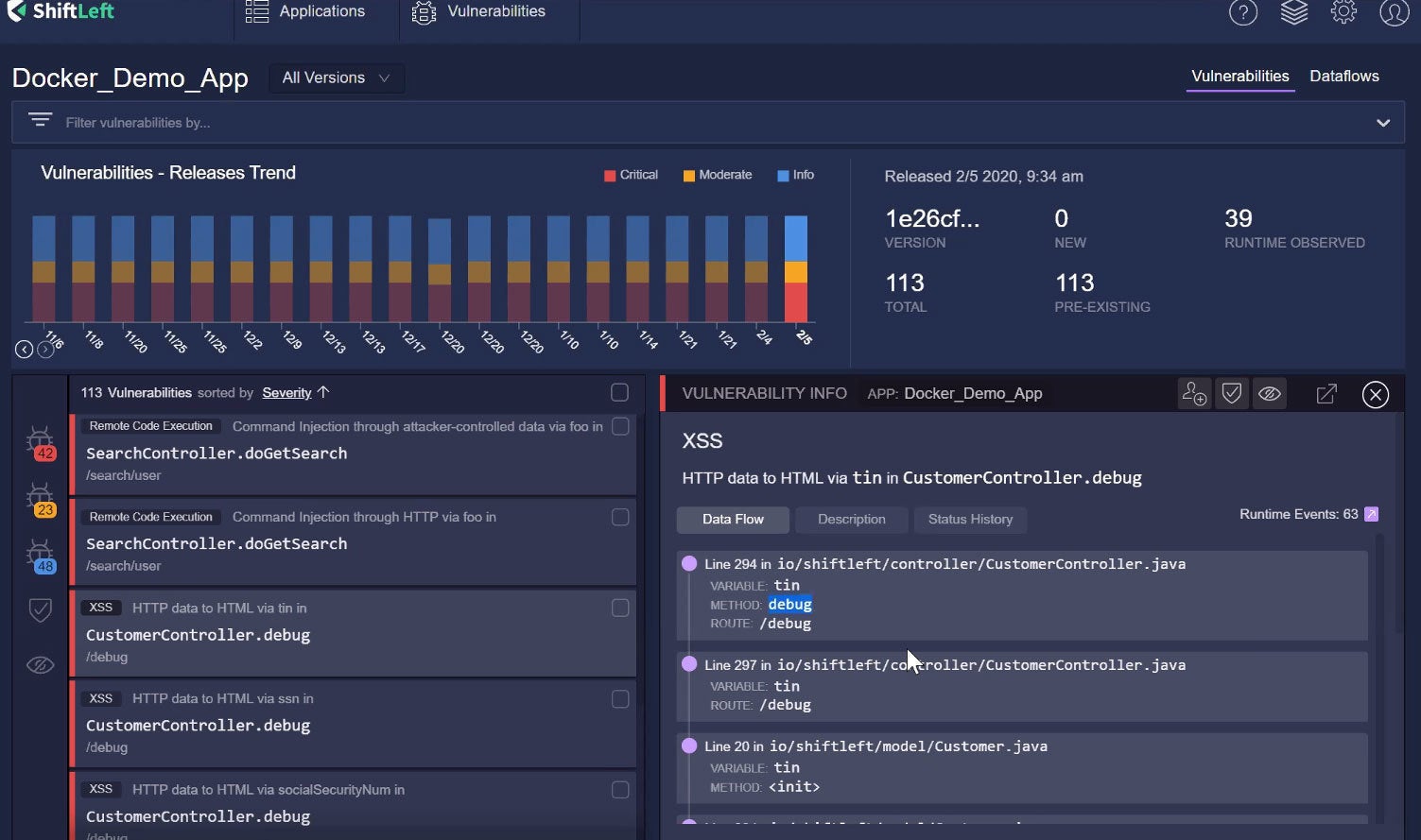This screenshot has height=840, width=1421.
Task: Click the ShiftLeft logo
Action: coord(61,11)
